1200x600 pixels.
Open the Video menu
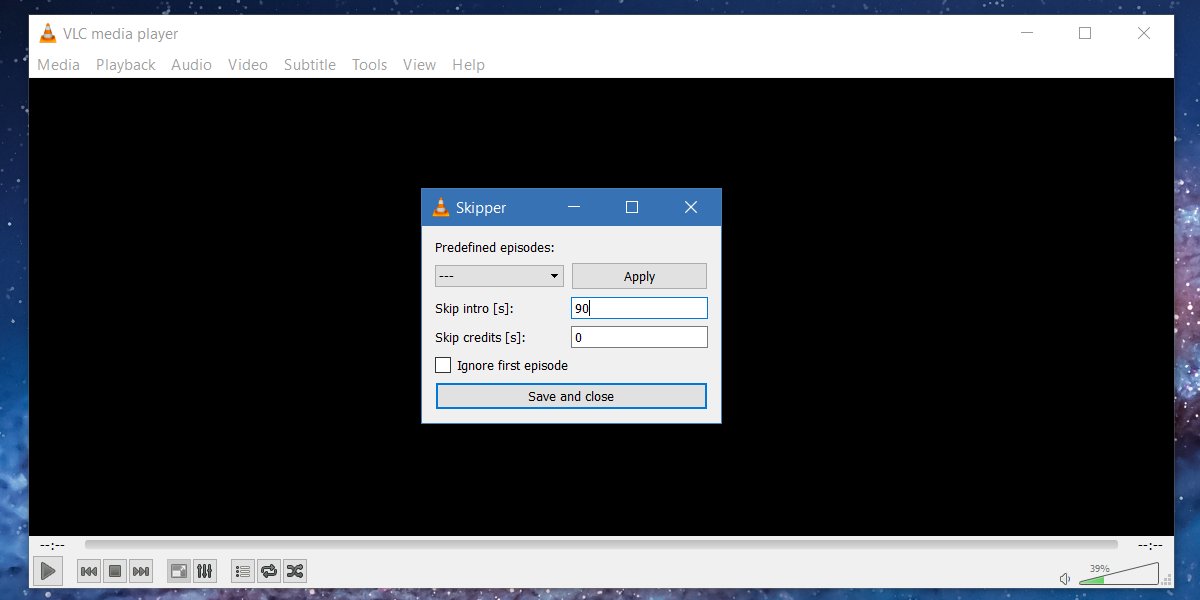pyautogui.click(x=248, y=65)
